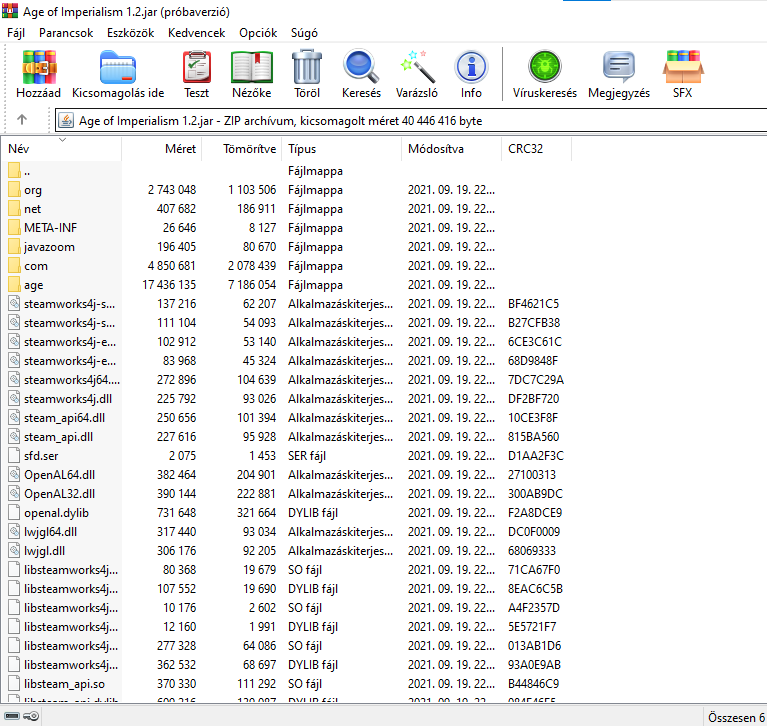Viewport: 767px width, 726px height.
Task: Click the libsteamworks4j row with CRC 013AB1D6
Action: pyautogui.click(x=286, y=646)
